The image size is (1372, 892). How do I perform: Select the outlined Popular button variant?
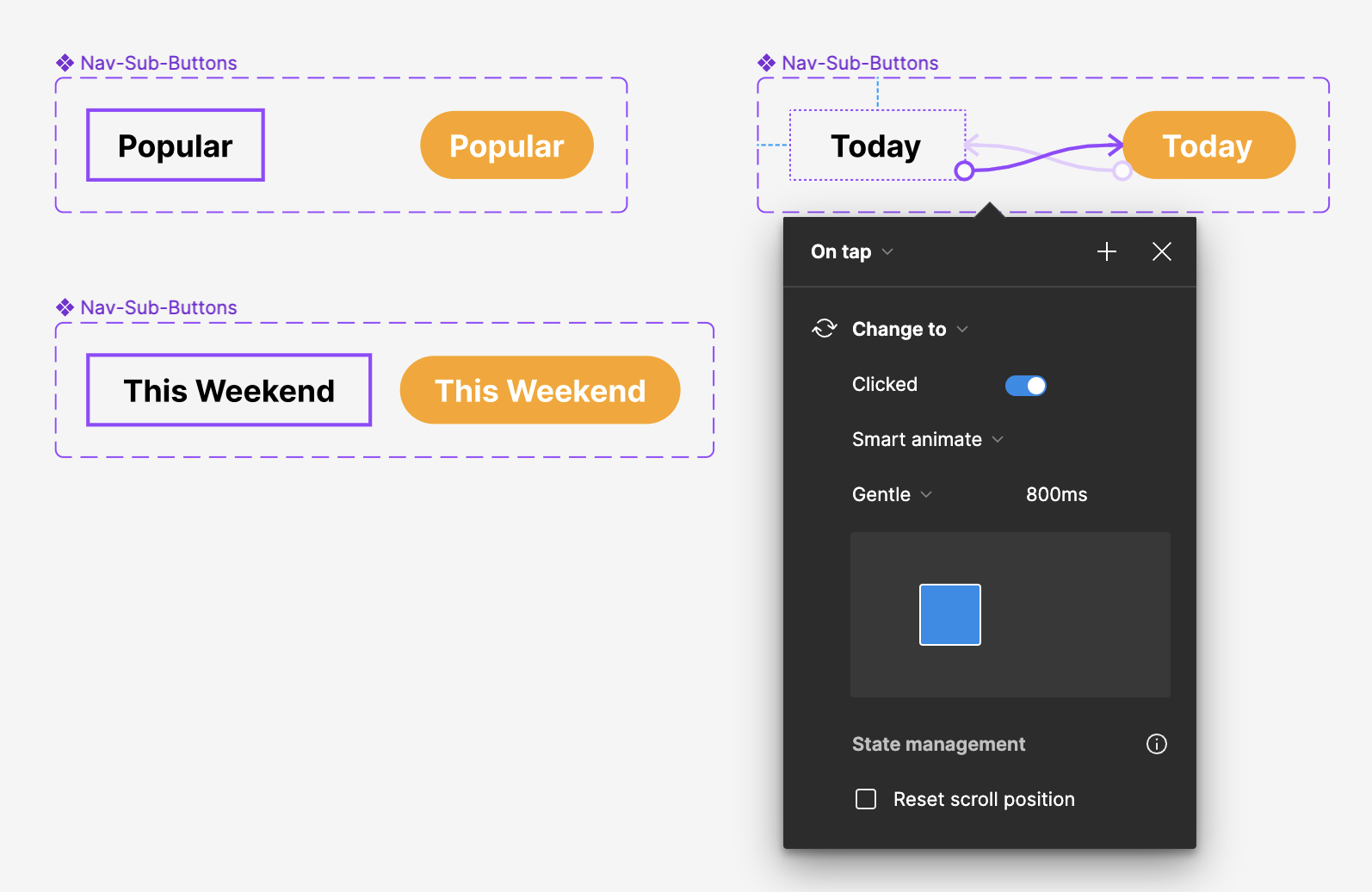coord(176,146)
